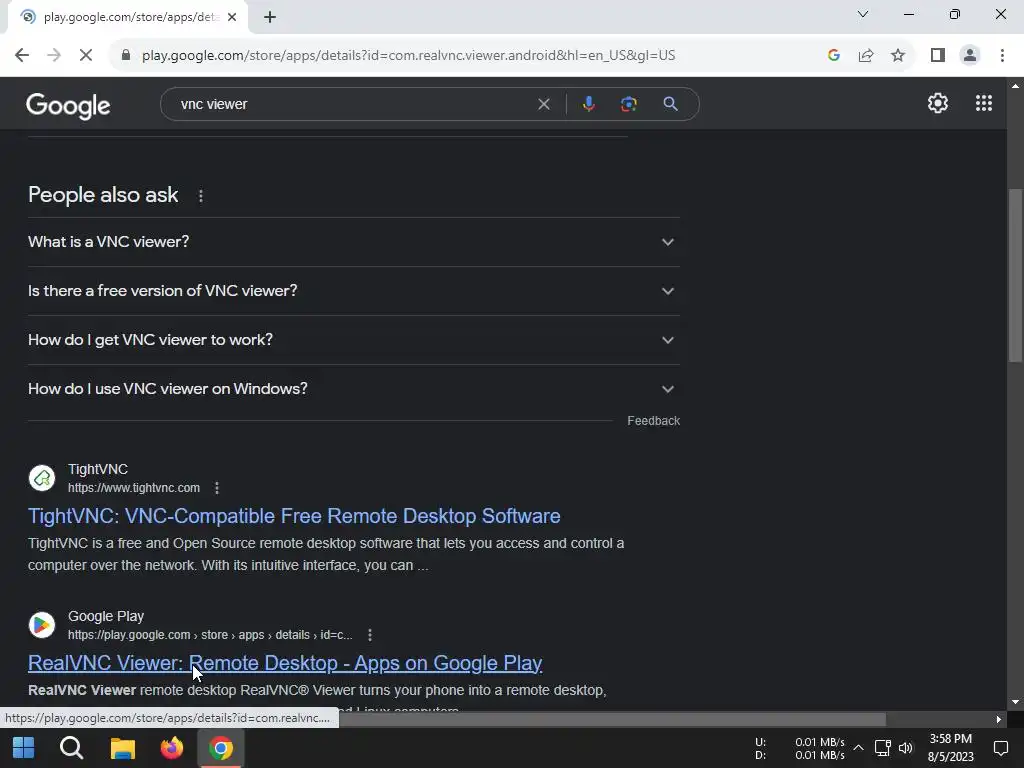Share this page from the address bar
The image size is (1024, 768).
coord(866,56)
